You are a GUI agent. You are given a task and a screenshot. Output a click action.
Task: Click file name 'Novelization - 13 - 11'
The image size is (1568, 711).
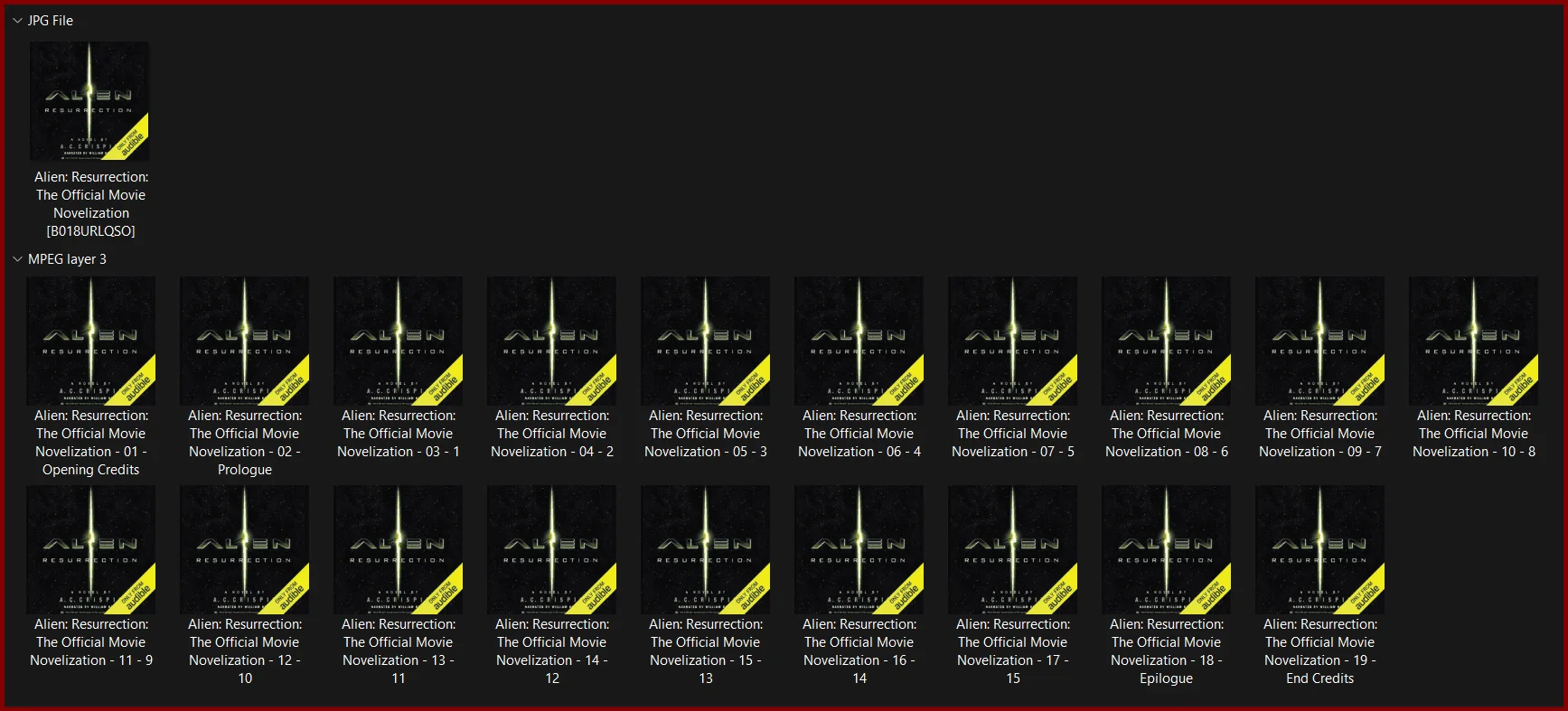point(399,651)
